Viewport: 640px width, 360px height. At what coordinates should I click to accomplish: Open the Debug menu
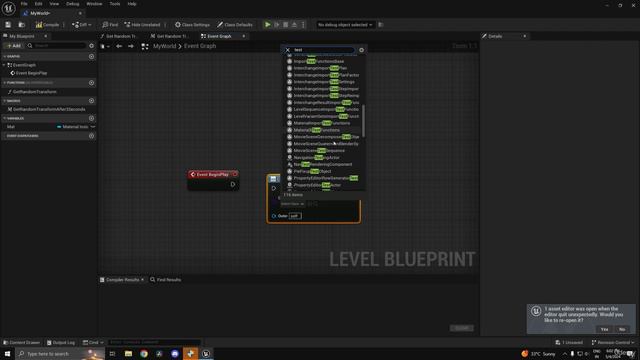pos(73,4)
